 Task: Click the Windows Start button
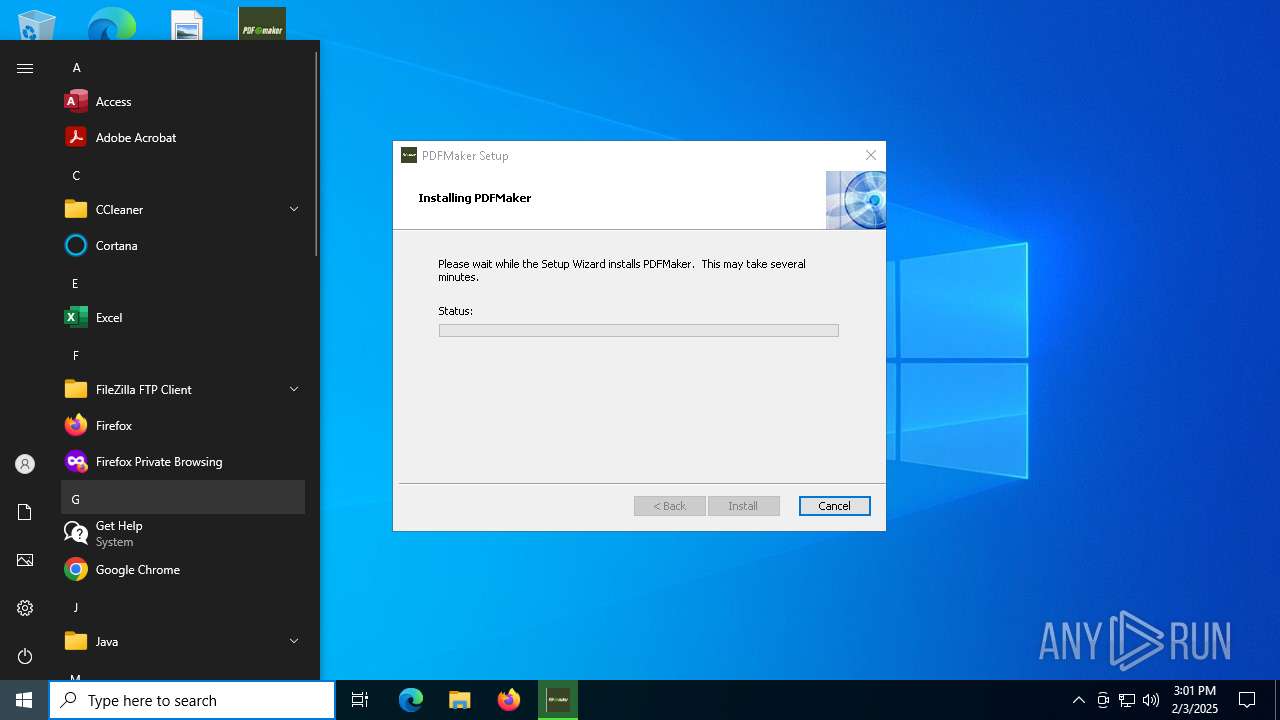coord(24,700)
